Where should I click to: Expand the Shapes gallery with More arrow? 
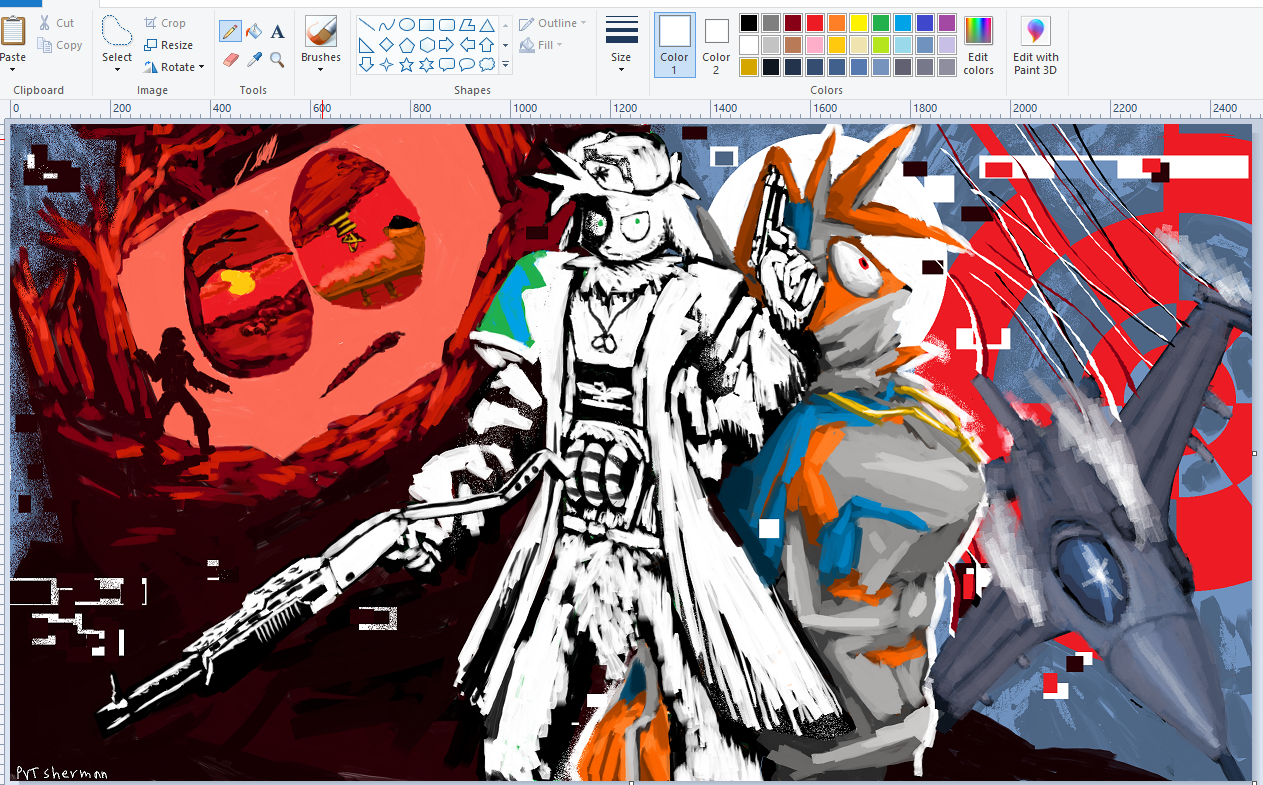click(506, 65)
